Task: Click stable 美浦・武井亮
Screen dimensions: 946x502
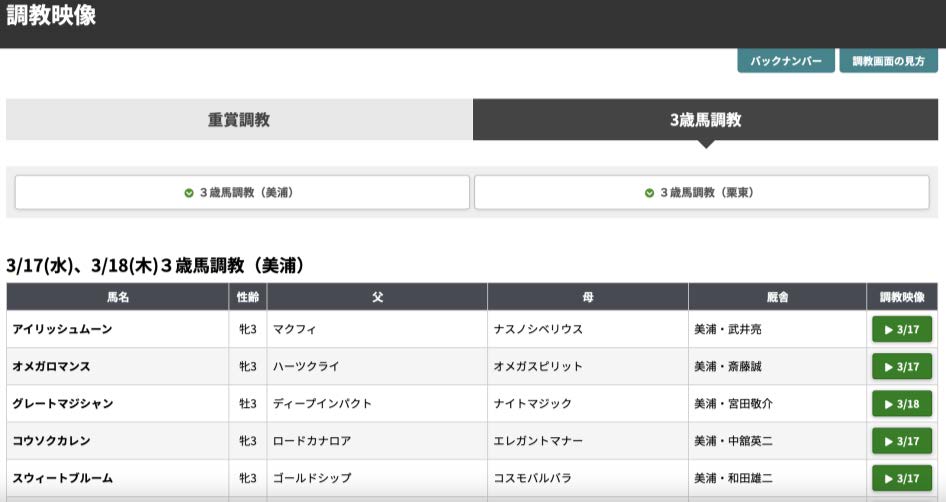Action: tap(728, 329)
